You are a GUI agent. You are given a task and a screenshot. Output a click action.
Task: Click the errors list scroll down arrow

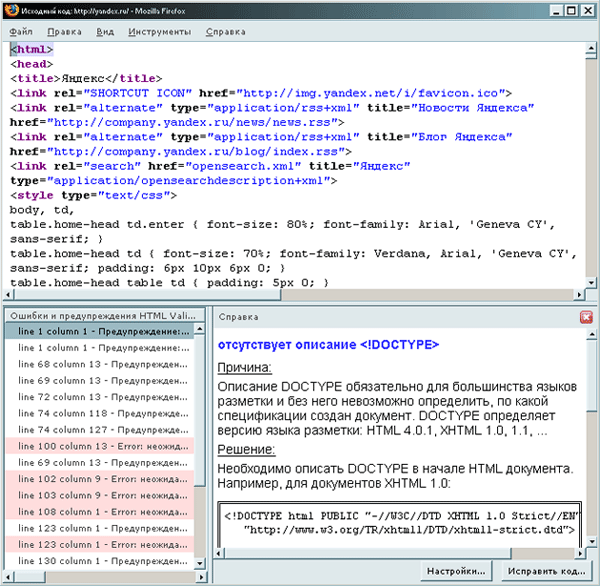(x=200, y=563)
